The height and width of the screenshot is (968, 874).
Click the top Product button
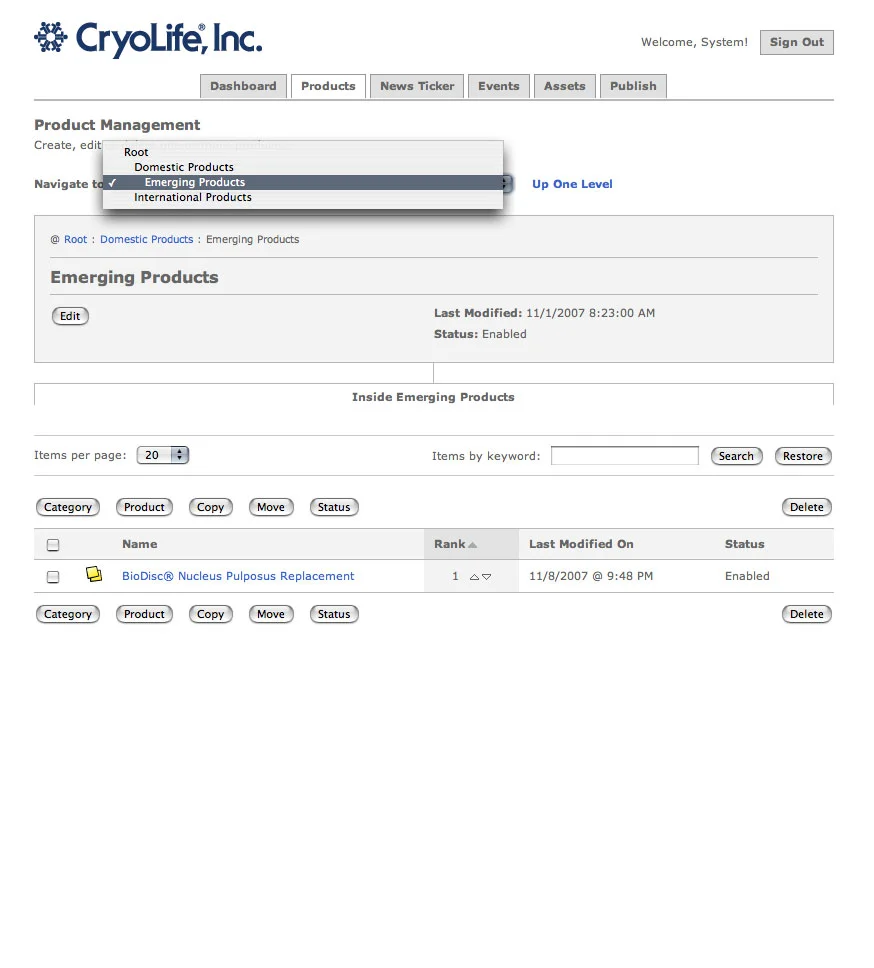144,507
